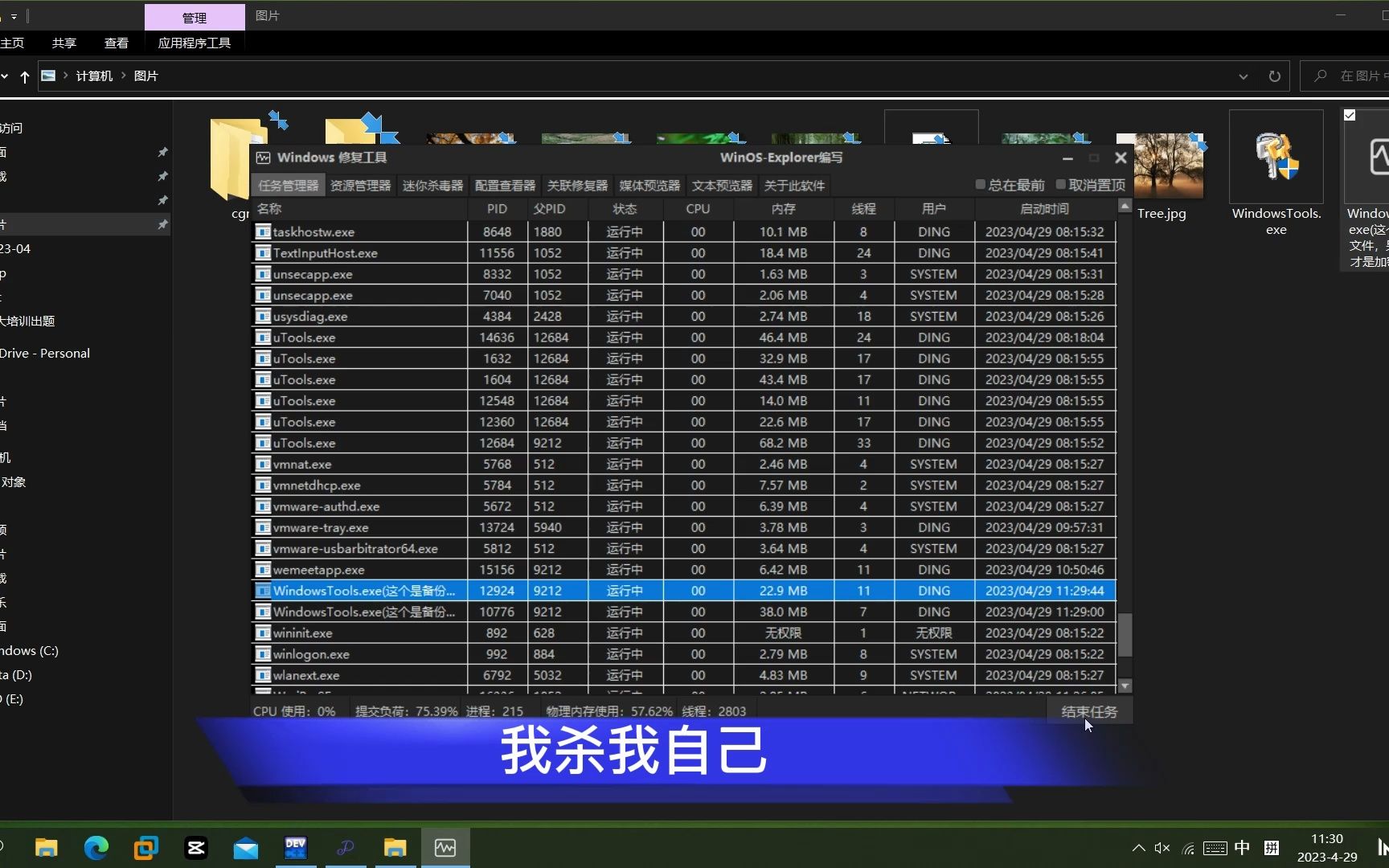
Task: Open the 应用程序工具 ribbon tab
Action: [194, 43]
